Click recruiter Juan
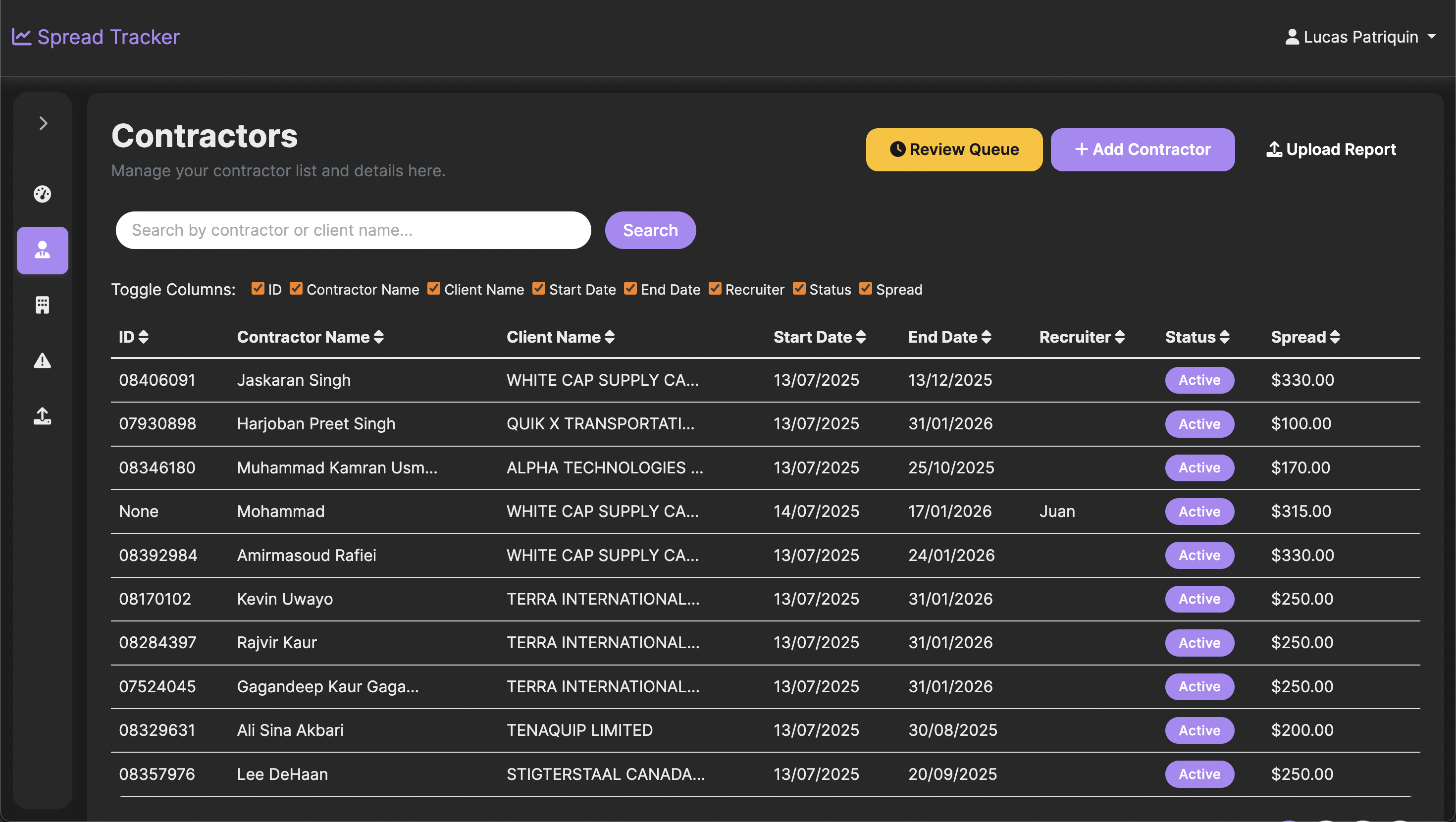Image resolution: width=1456 pixels, height=822 pixels. pos(1057,511)
